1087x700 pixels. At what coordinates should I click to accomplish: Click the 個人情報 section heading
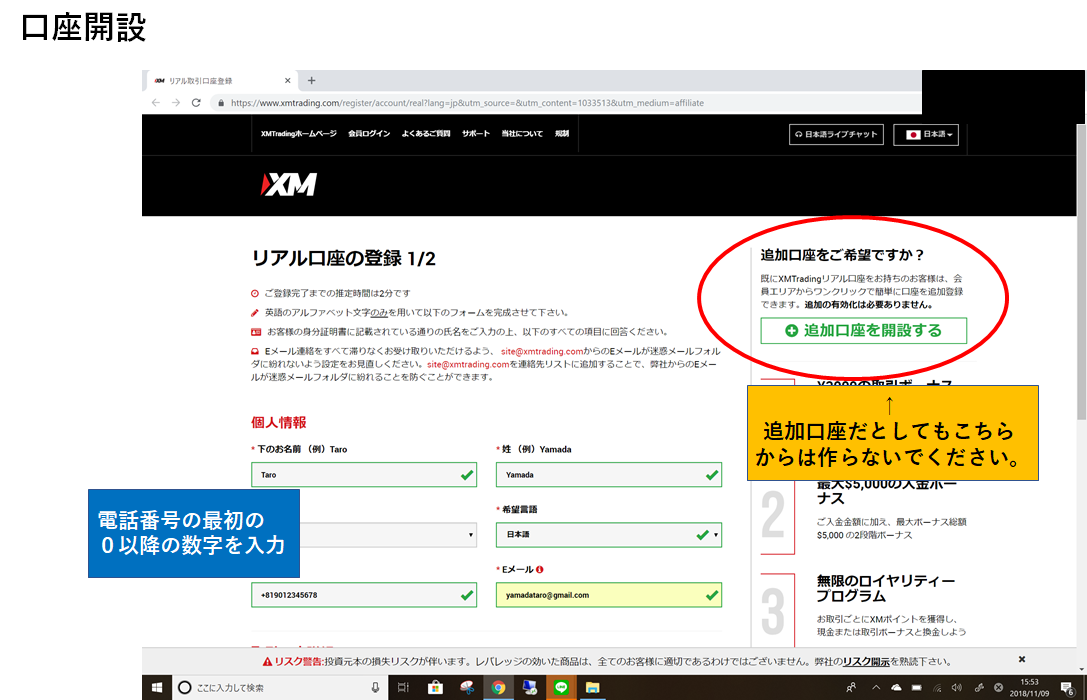click(x=279, y=422)
